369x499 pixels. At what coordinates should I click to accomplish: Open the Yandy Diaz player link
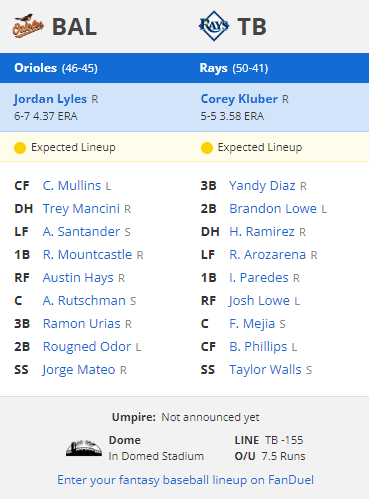click(x=262, y=186)
